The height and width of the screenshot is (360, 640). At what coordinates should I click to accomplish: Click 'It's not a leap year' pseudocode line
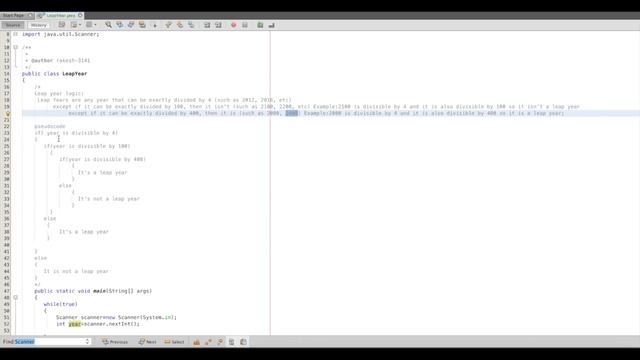tap(109, 199)
